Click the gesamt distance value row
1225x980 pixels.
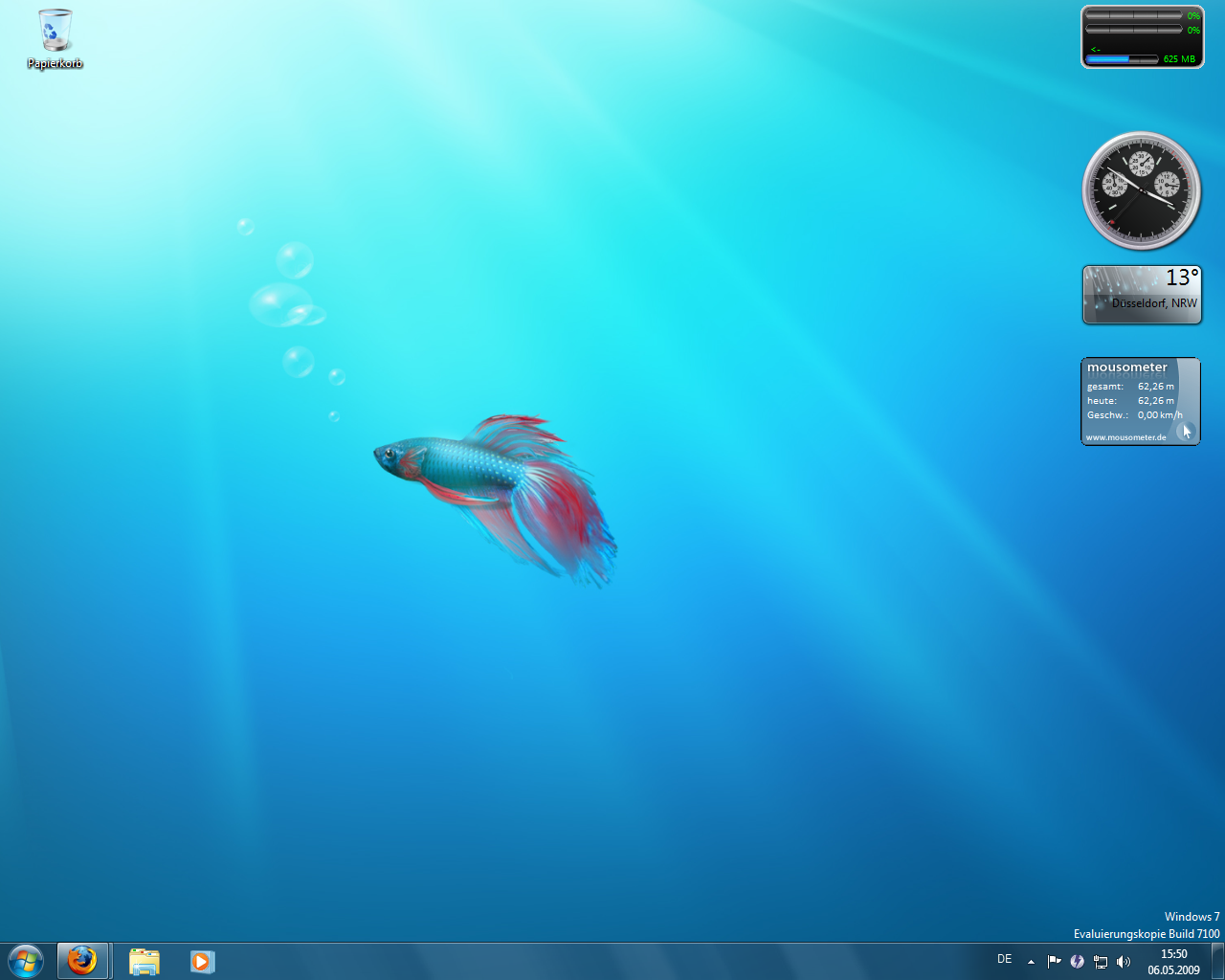[x=1131, y=387]
